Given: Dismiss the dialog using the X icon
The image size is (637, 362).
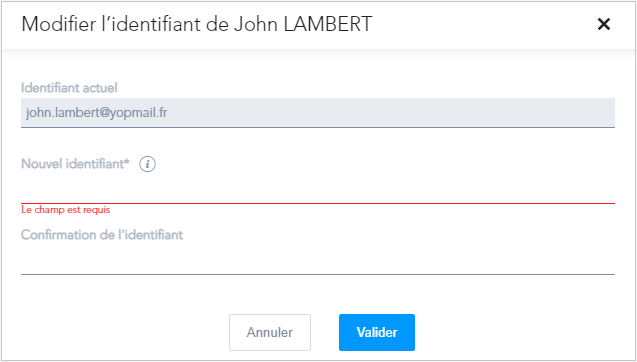Looking at the screenshot, I should (604, 24).
